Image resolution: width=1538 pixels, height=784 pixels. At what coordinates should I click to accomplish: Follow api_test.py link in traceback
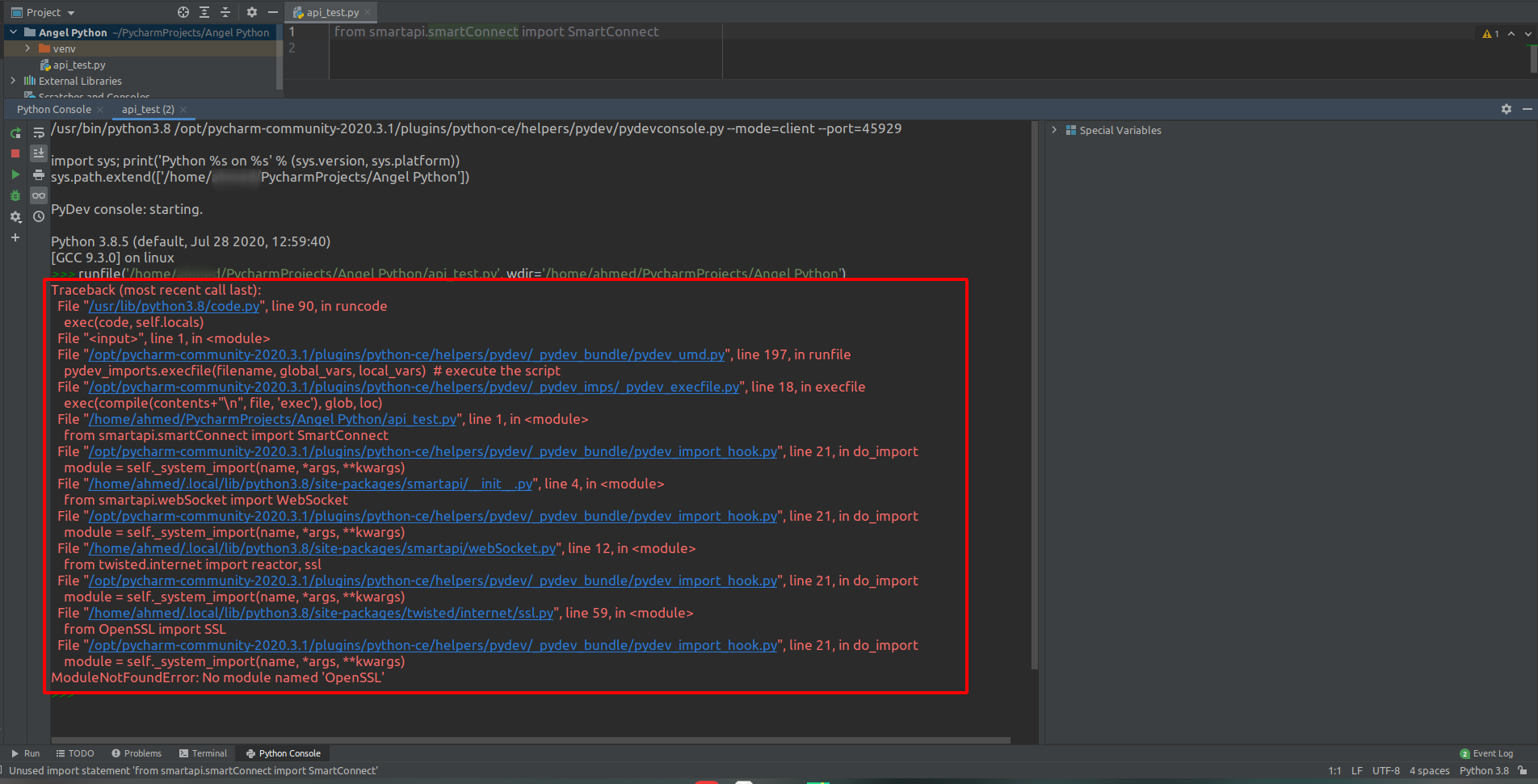[x=272, y=419]
